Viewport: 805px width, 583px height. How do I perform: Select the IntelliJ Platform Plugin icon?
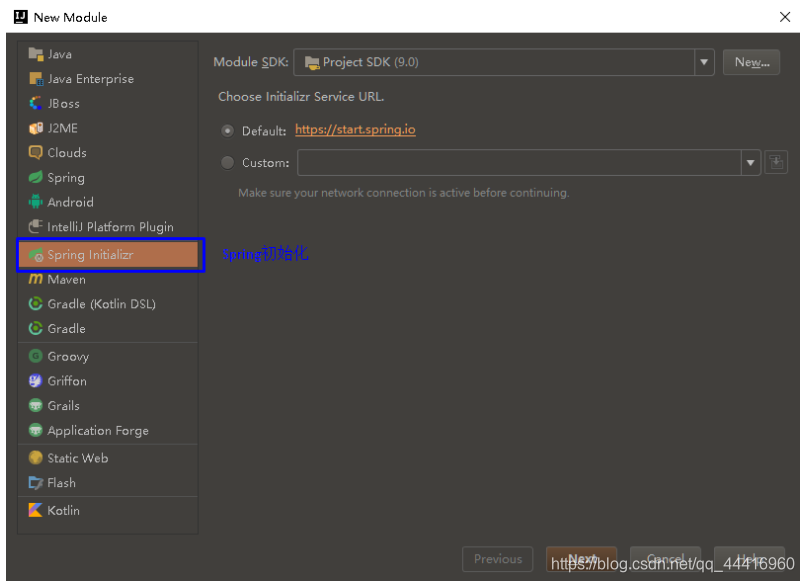[35, 226]
